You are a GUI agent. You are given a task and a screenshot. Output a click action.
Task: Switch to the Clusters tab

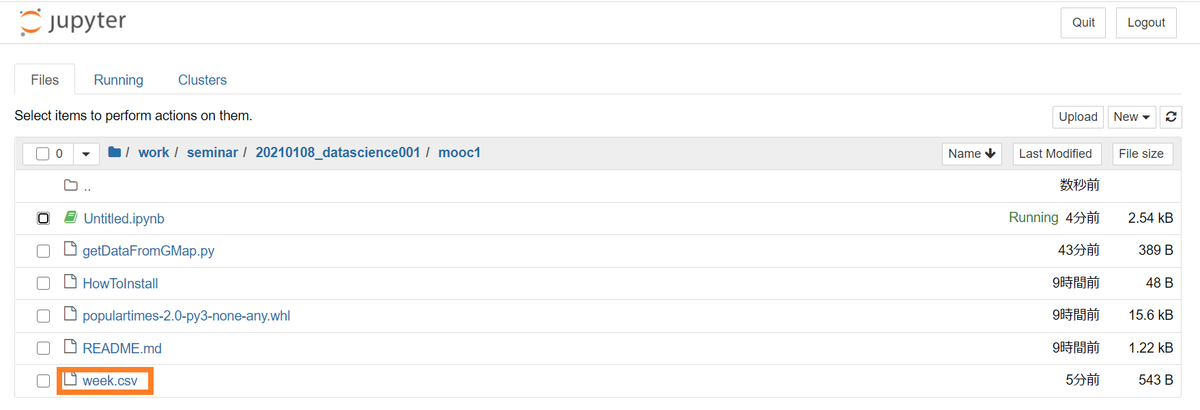point(202,80)
